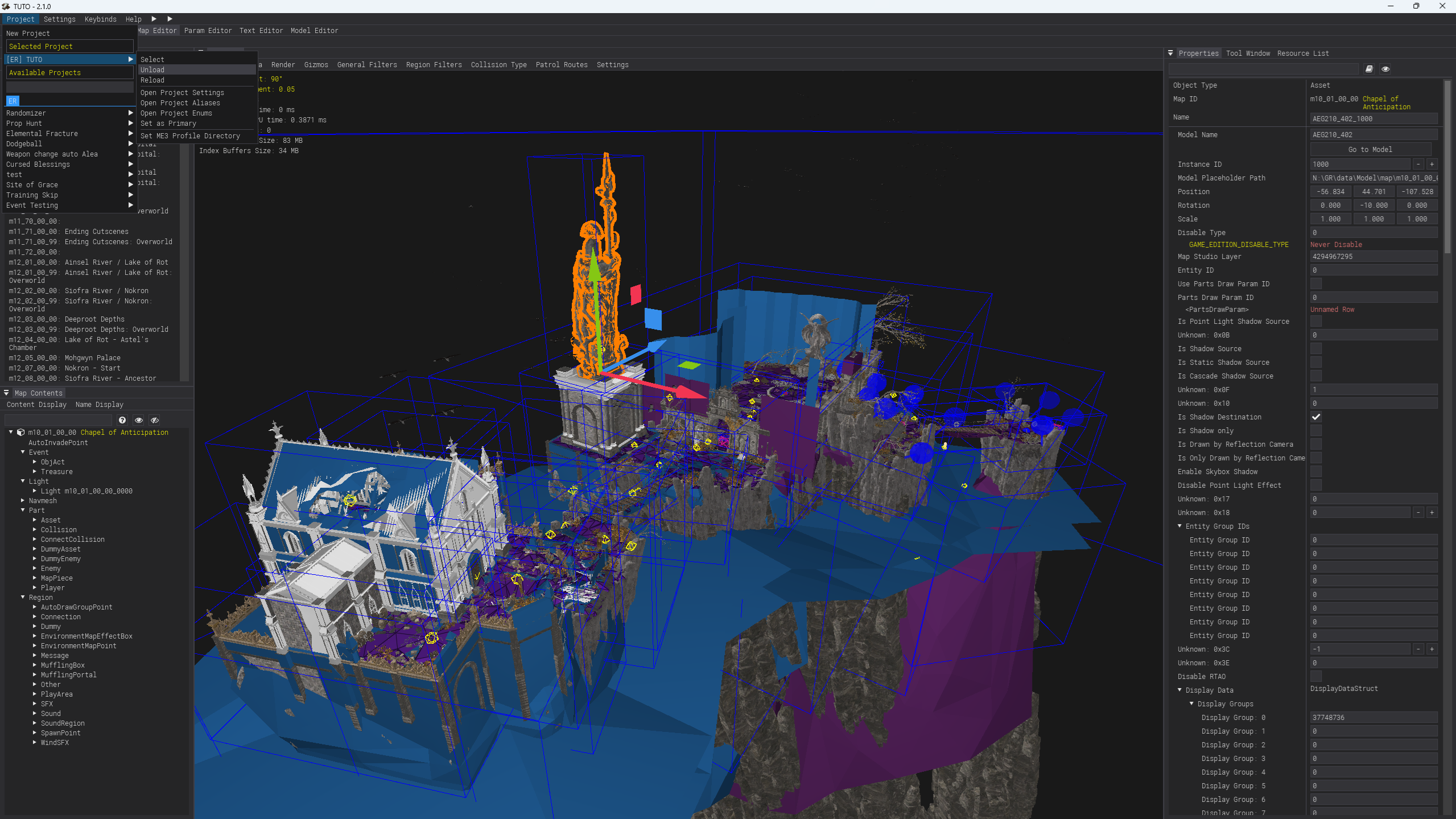Collapse the Display Groups section

tap(1191, 704)
